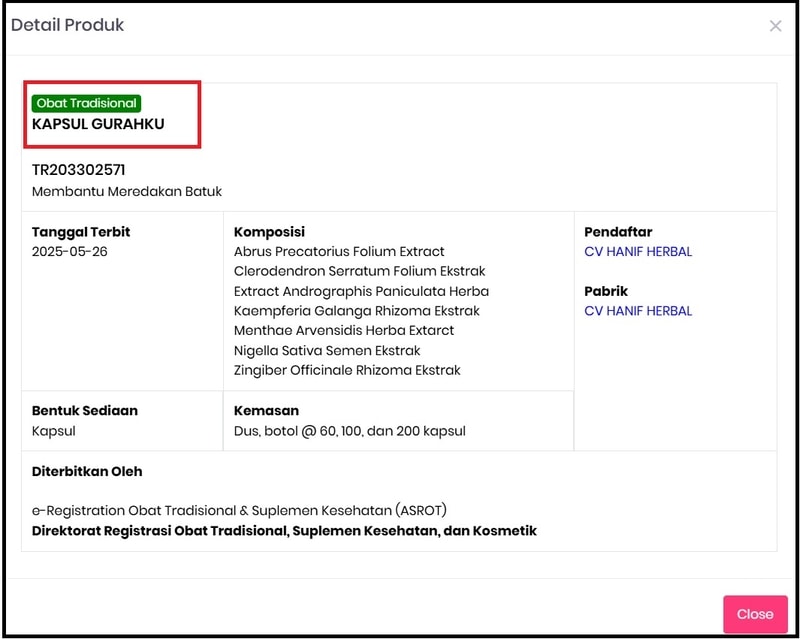Screen dimensions: 800x639
Task: Select Nigella Sativa Semen Ekstrak ingredient
Action: click(x=327, y=351)
